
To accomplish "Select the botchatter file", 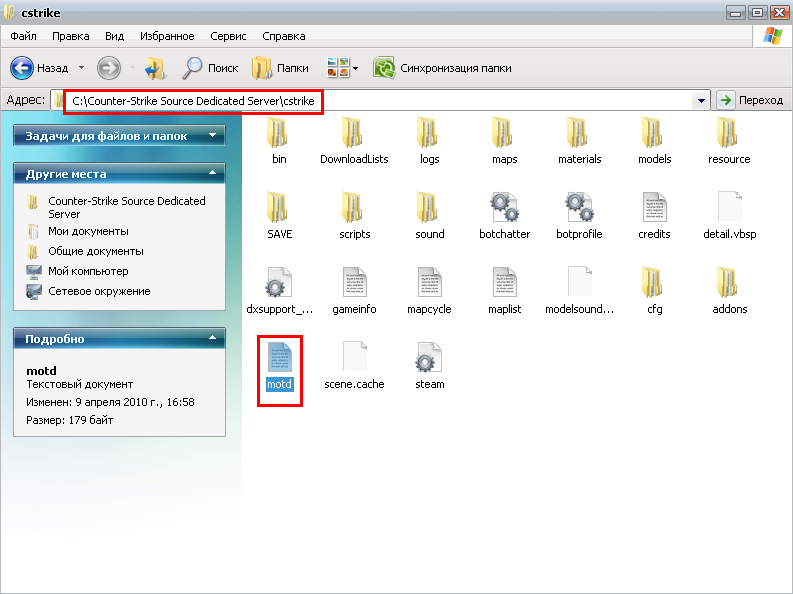I will coord(504,215).
